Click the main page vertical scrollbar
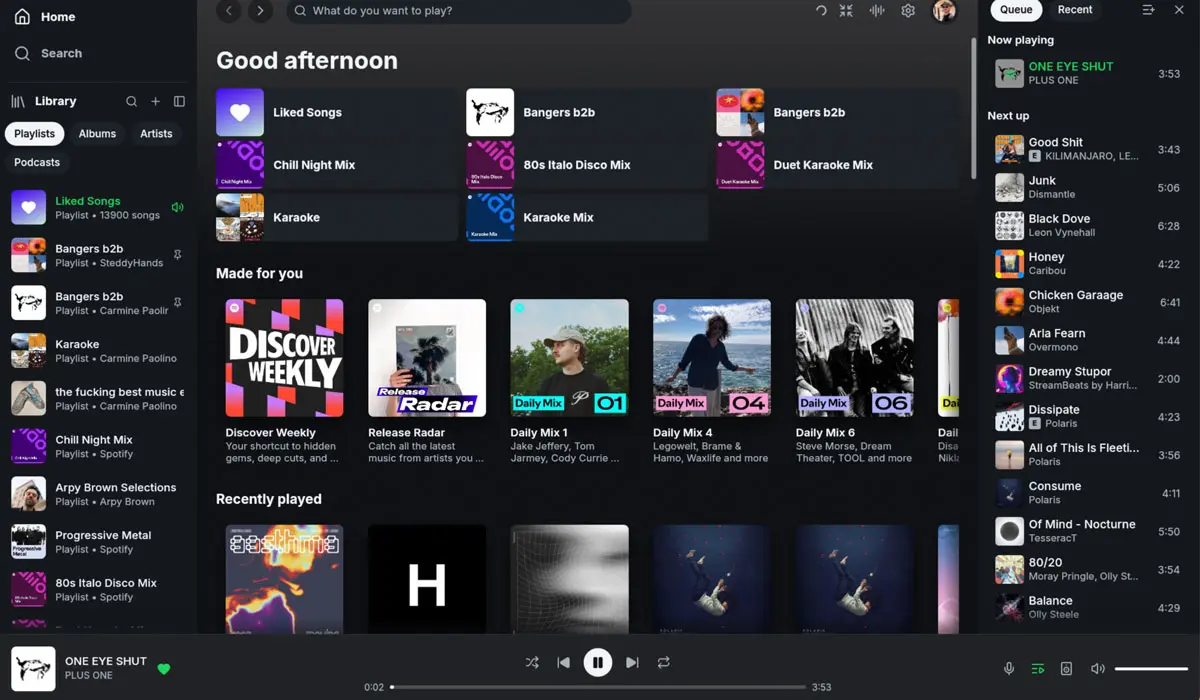The image size is (1200, 700). pos(973,108)
